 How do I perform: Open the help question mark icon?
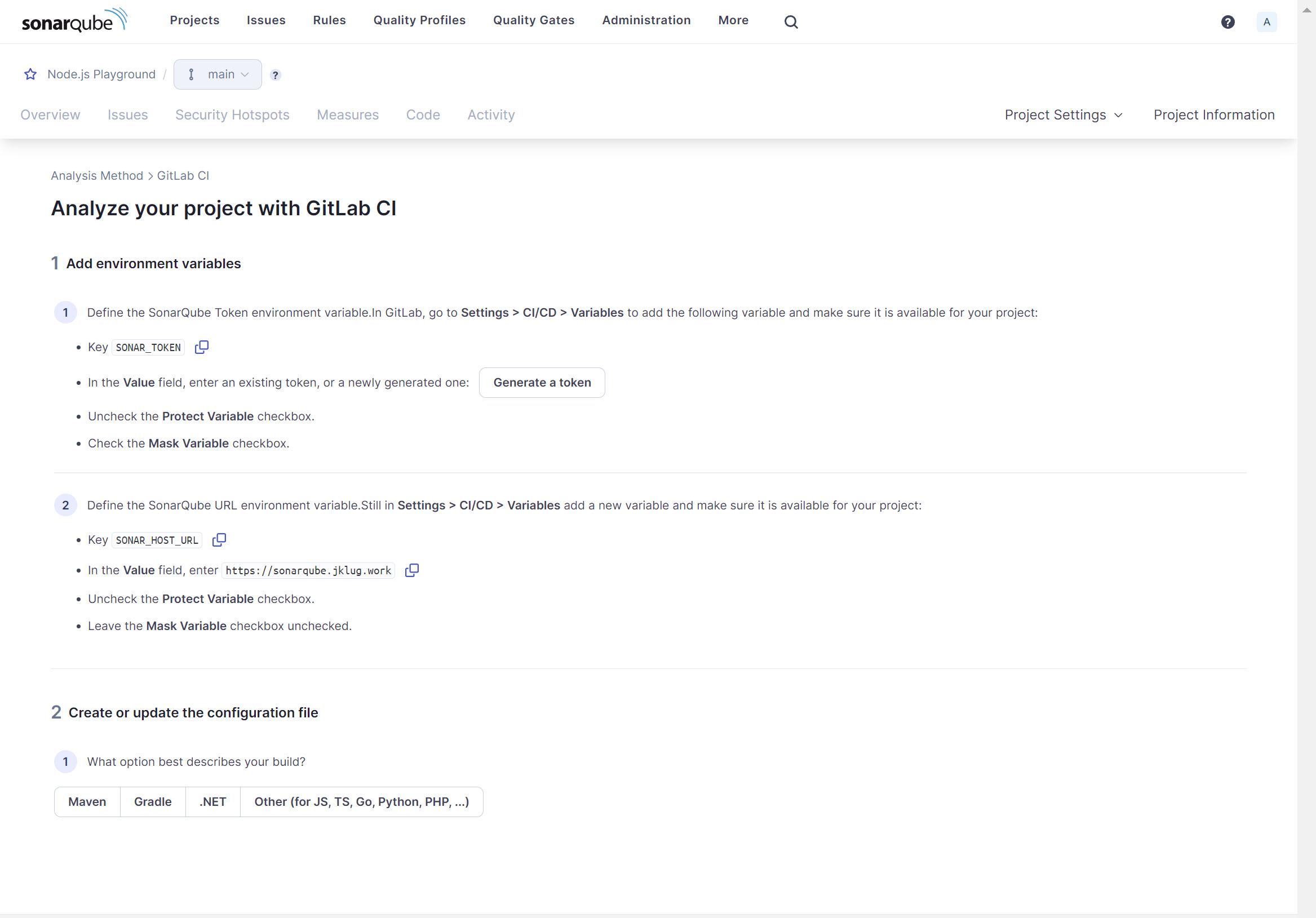[x=1227, y=22]
